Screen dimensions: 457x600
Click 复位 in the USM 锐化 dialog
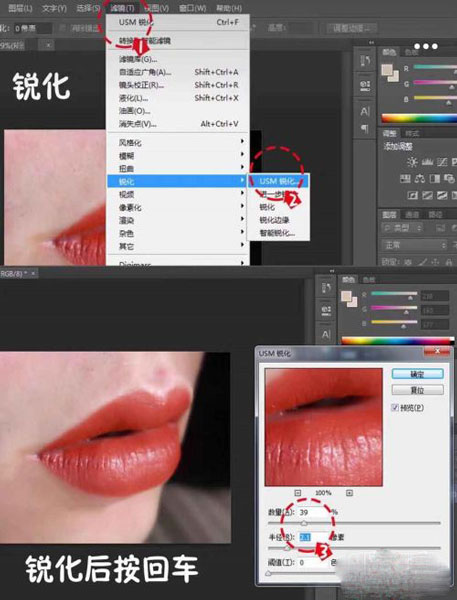[418, 390]
